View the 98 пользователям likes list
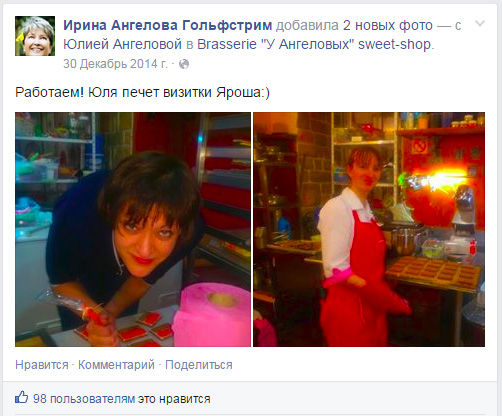 (x=84, y=399)
